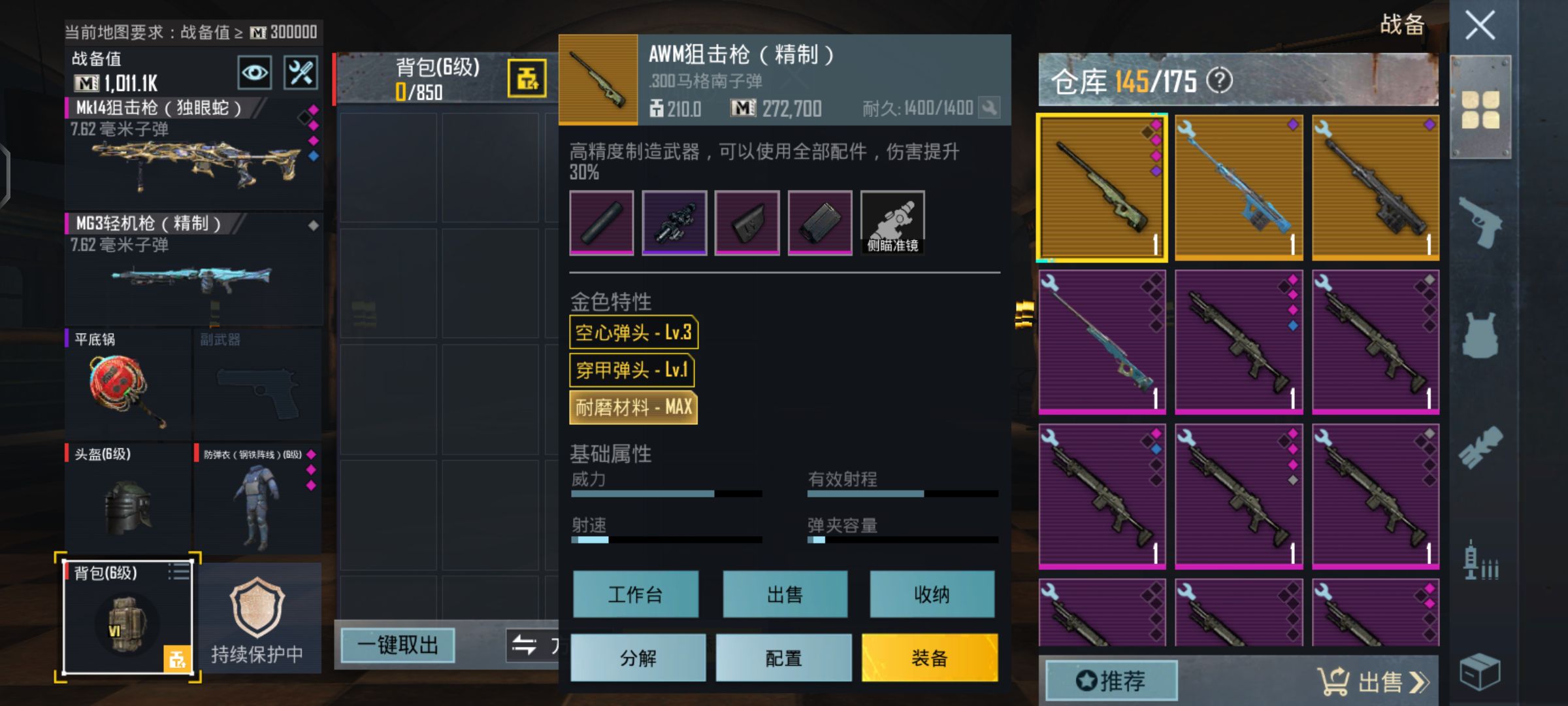Select the body armor vest category icon
1568x706 pixels.
(x=1480, y=335)
